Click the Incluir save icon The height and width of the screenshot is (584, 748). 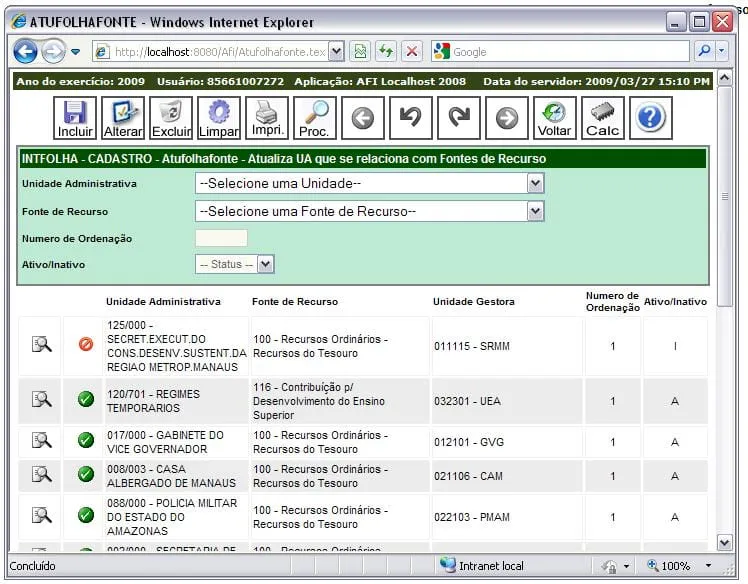(x=75, y=118)
